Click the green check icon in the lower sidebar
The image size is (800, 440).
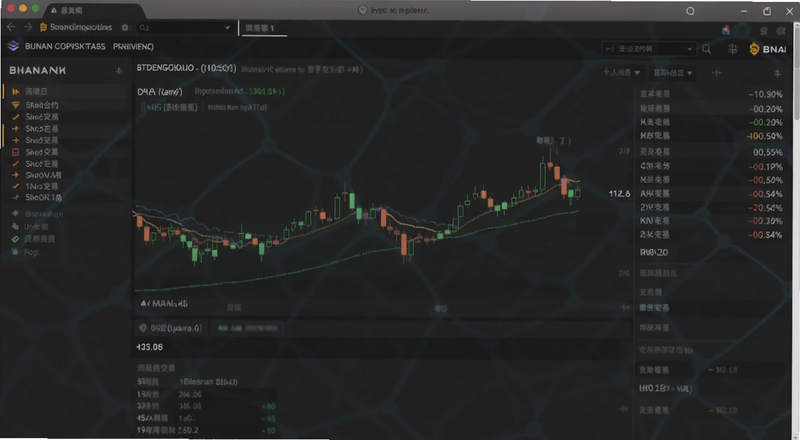(15, 239)
